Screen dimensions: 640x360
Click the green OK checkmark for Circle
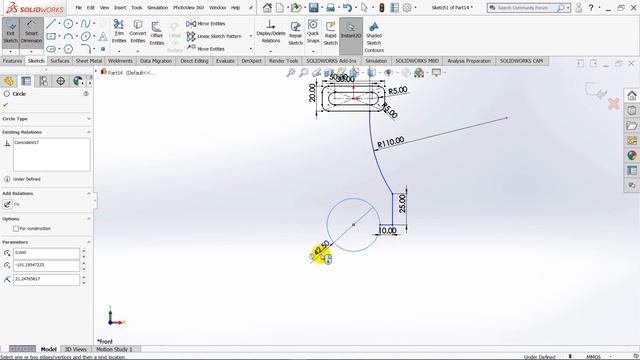6,105
